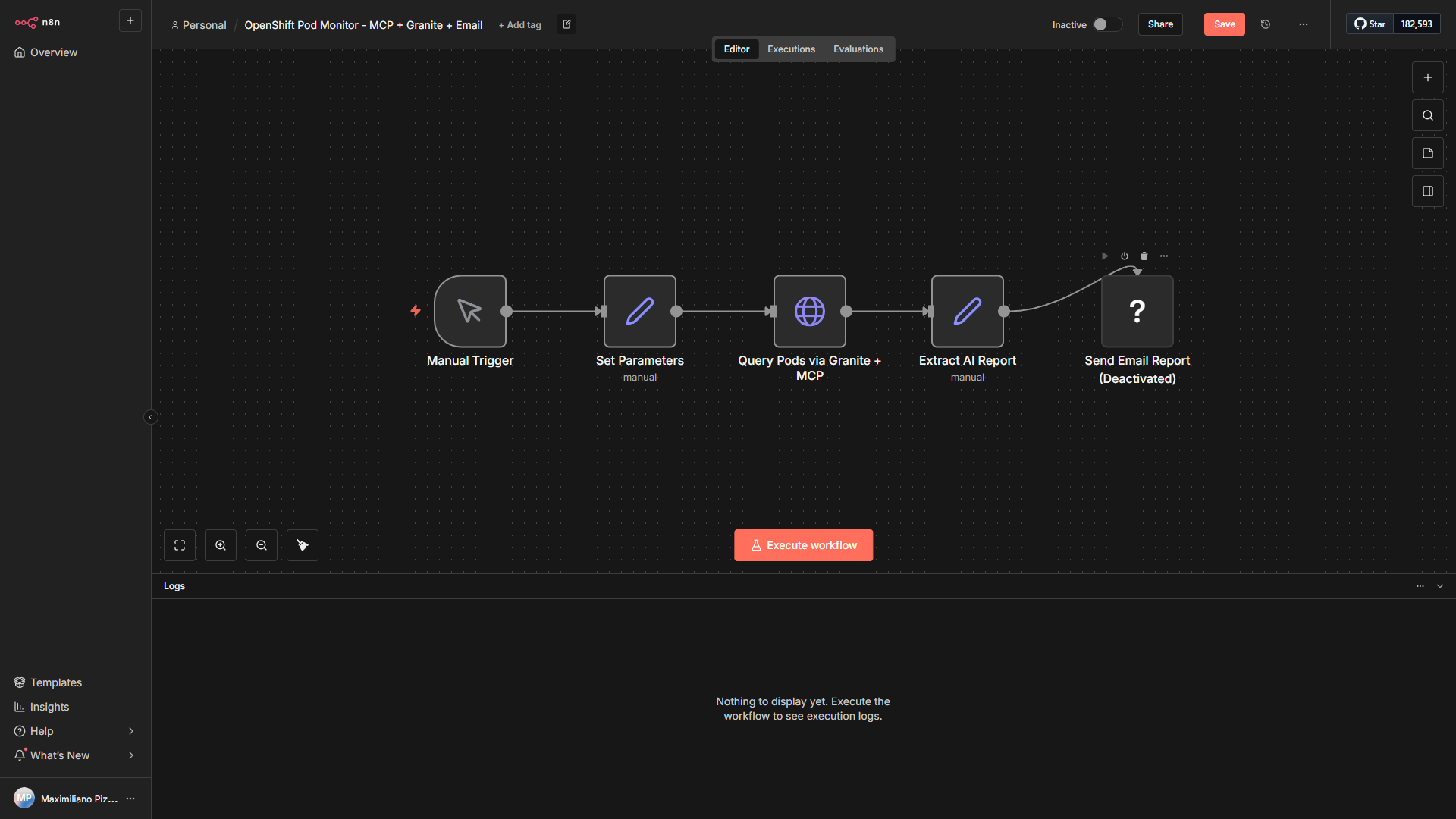This screenshot has width=1456, height=819.
Task: Save the workflow
Action: [x=1224, y=24]
